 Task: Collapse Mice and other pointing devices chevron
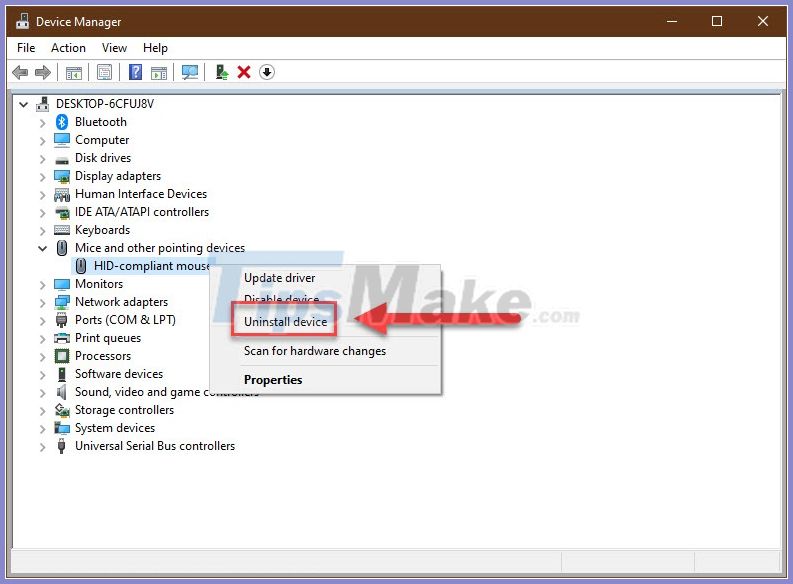coord(42,249)
